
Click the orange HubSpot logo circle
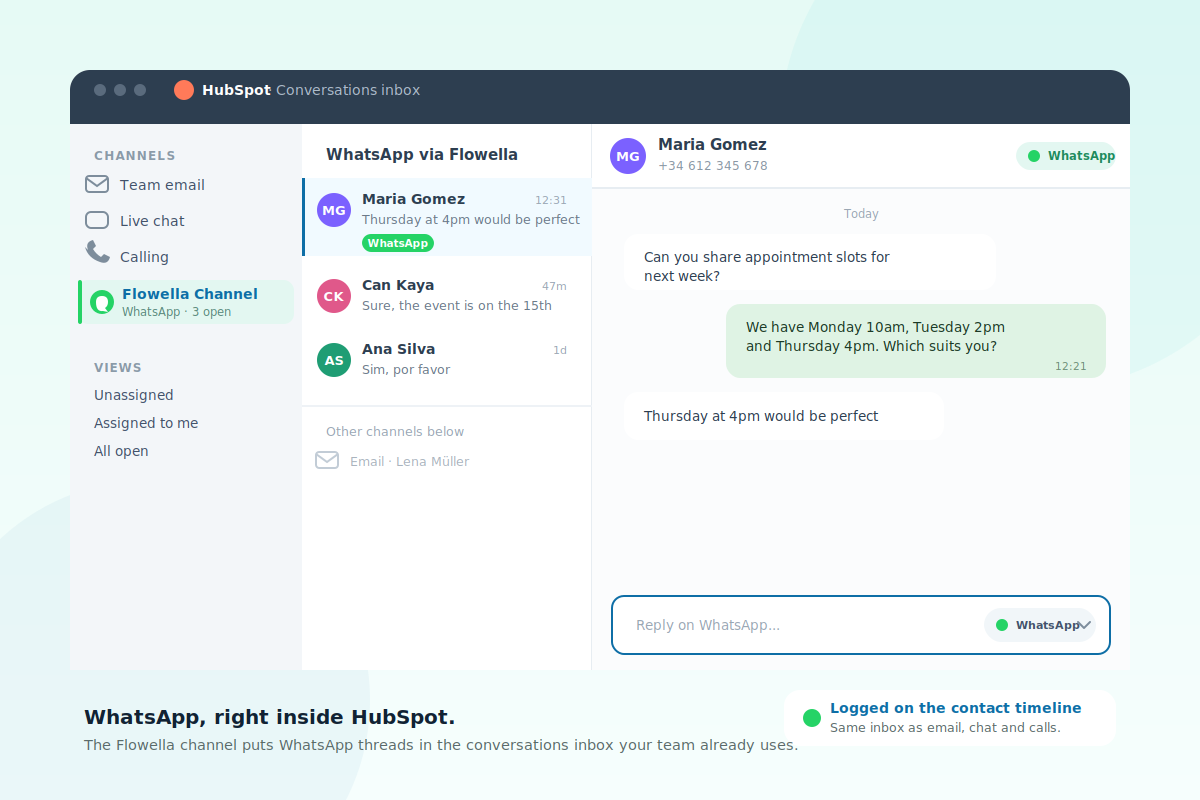pyautogui.click(x=184, y=90)
